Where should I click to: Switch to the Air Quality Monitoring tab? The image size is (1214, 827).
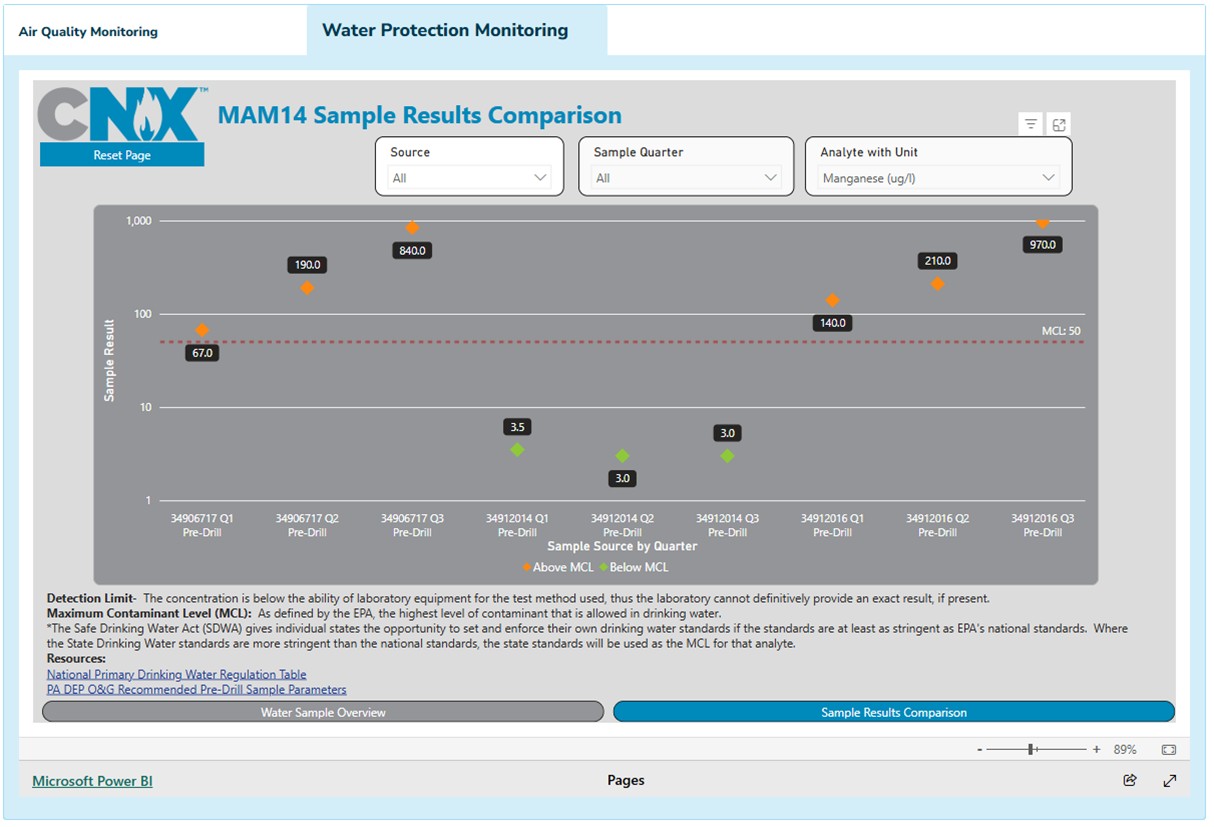point(88,32)
